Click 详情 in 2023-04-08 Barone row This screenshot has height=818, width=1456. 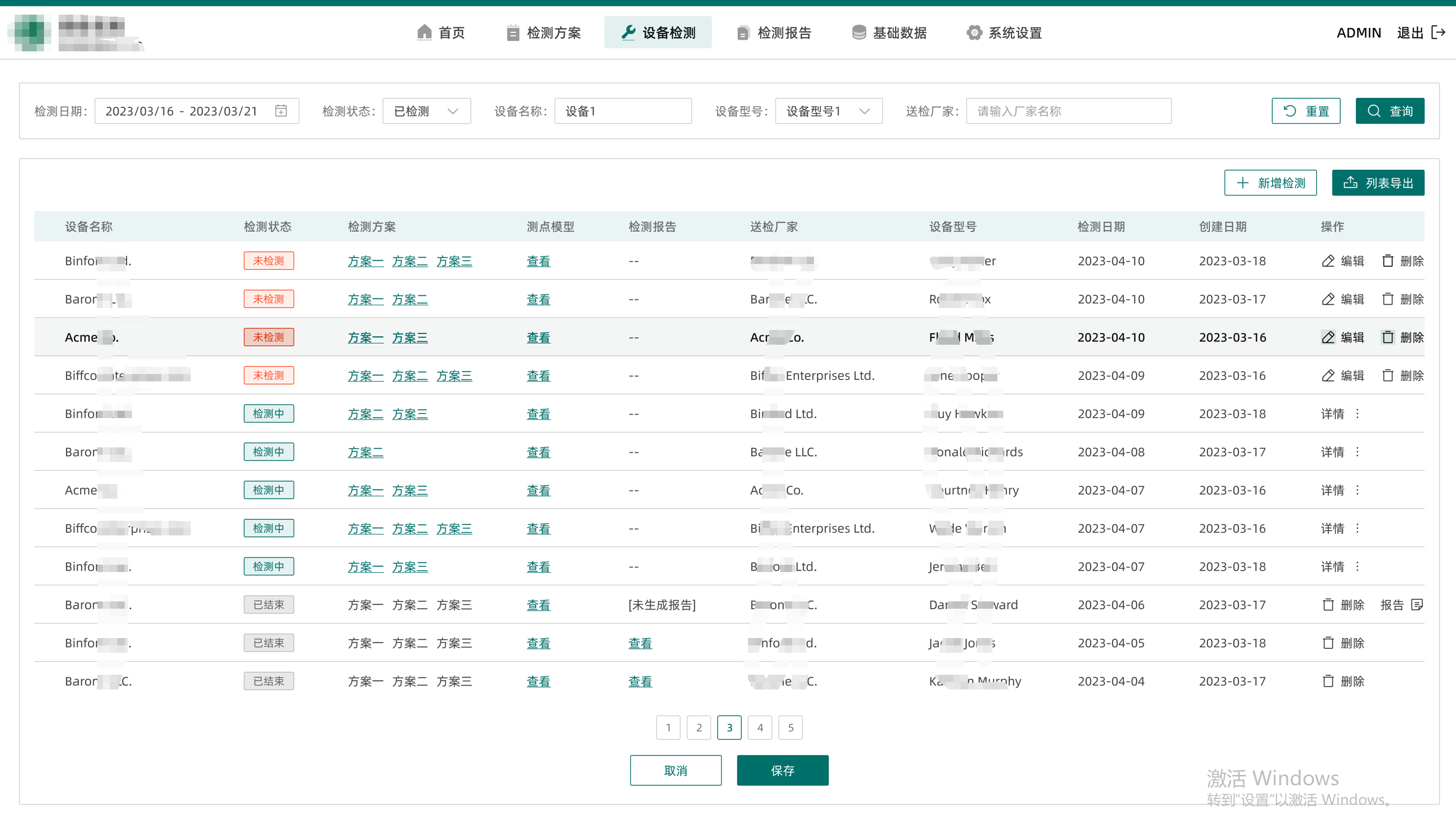pyautogui.click(x=1332, y=452)
